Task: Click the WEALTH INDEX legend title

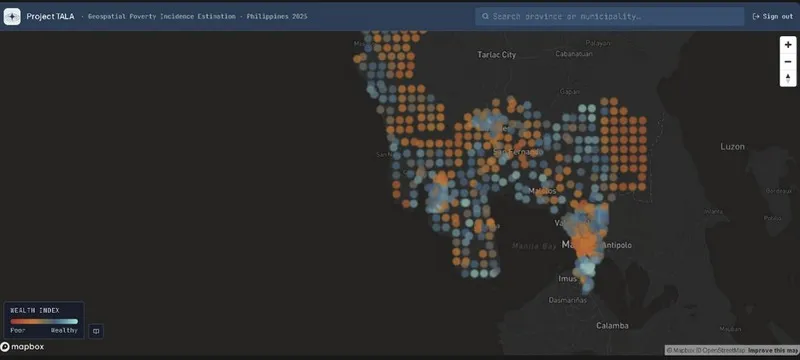Action: click(x=35, y=310)
